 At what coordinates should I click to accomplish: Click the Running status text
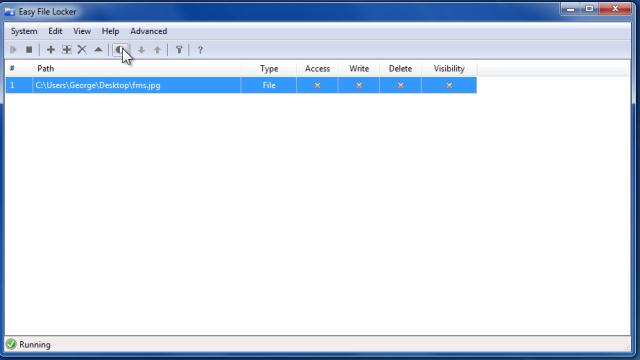pos(35,344)
